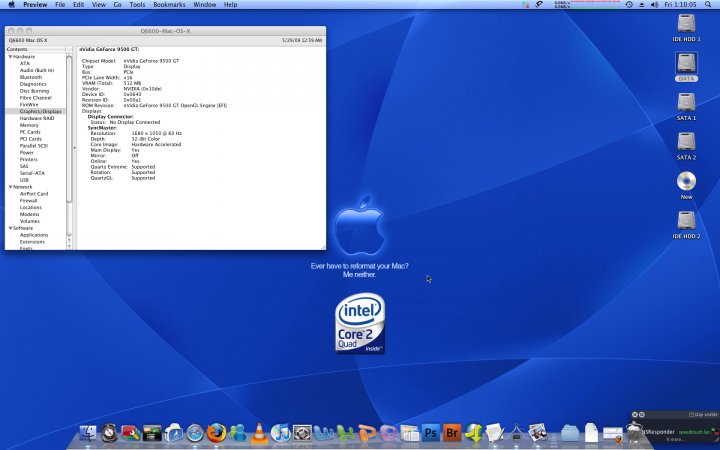Screen dimensions: 720x450
Task: Open the Preview application menu
Action: 35,5
